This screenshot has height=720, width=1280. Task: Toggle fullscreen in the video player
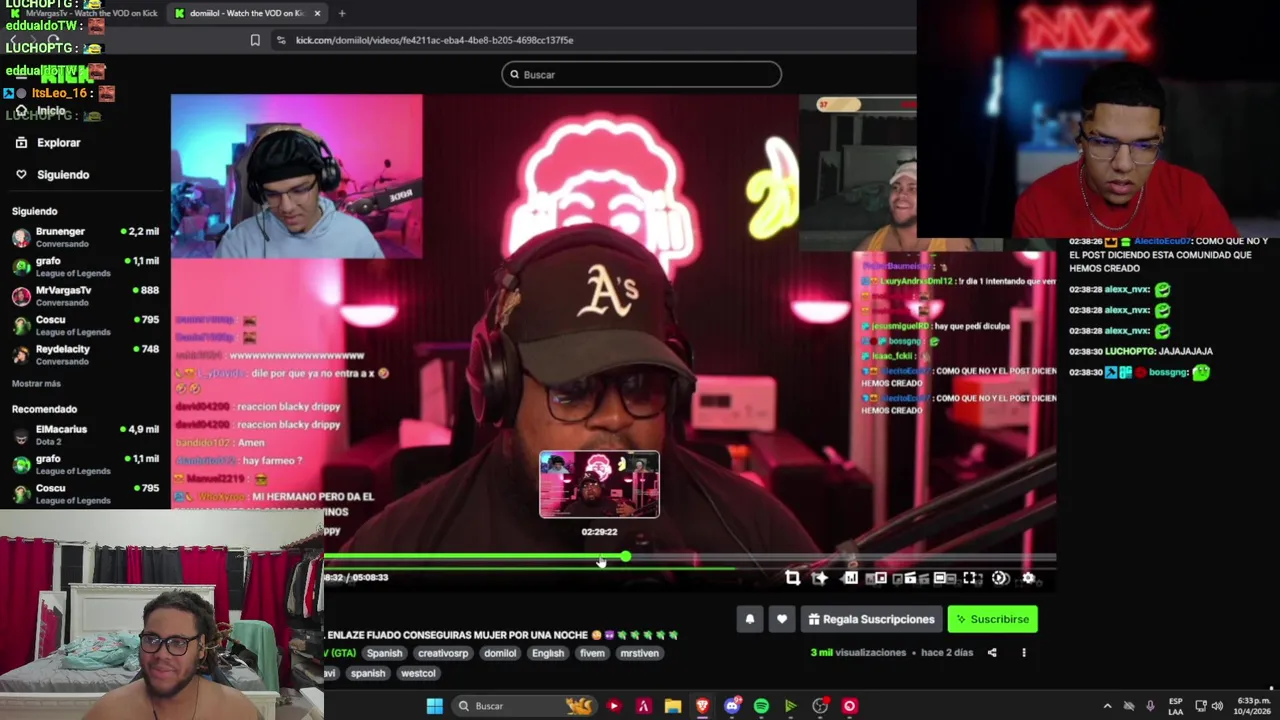click(x=970, y=578)
